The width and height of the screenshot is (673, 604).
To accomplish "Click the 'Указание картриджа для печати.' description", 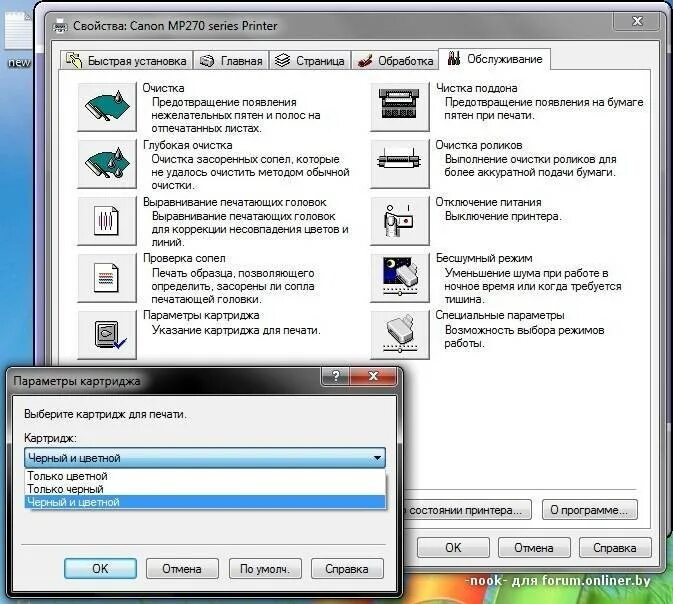I will [236, 330].
